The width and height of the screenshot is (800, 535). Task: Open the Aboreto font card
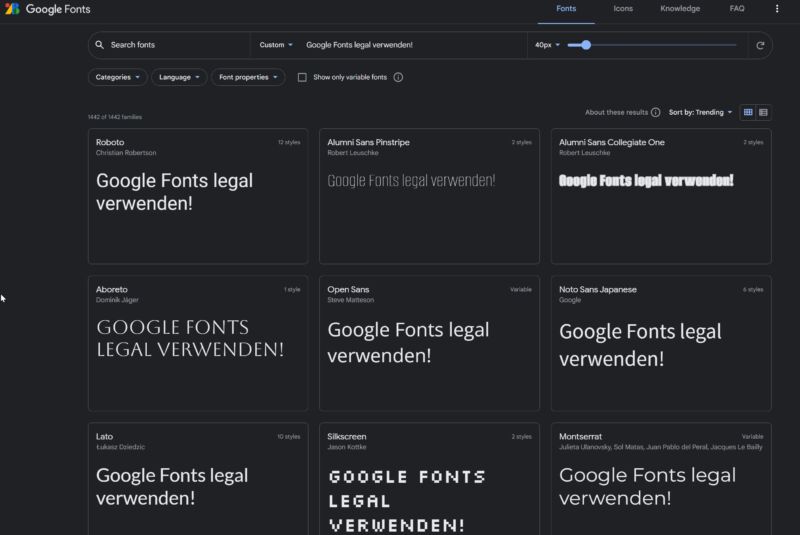coord(198,343)
